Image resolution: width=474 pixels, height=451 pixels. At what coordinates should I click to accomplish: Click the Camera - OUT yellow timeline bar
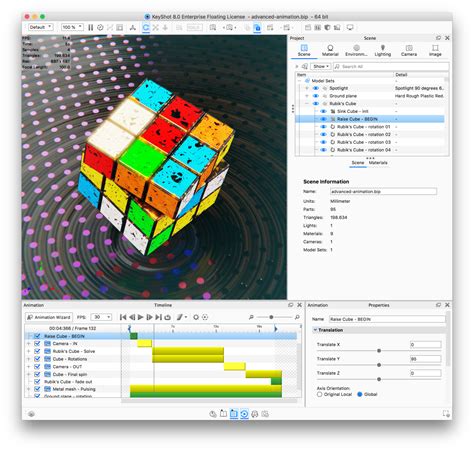(x=235, y=367)
